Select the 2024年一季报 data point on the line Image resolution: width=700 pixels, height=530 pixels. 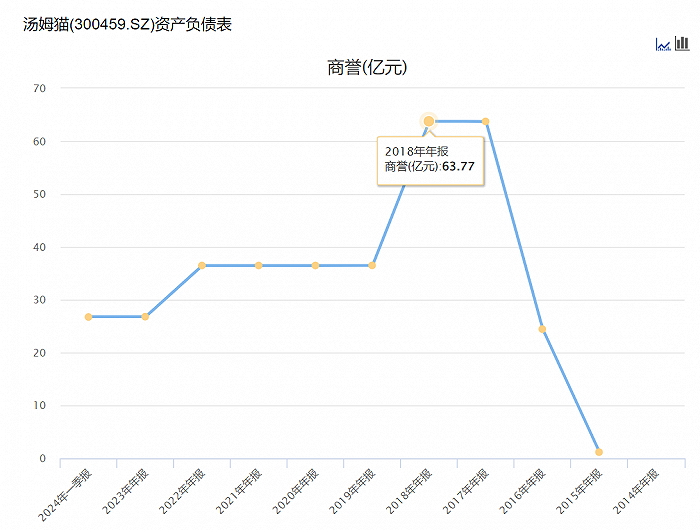coord(88,317)
